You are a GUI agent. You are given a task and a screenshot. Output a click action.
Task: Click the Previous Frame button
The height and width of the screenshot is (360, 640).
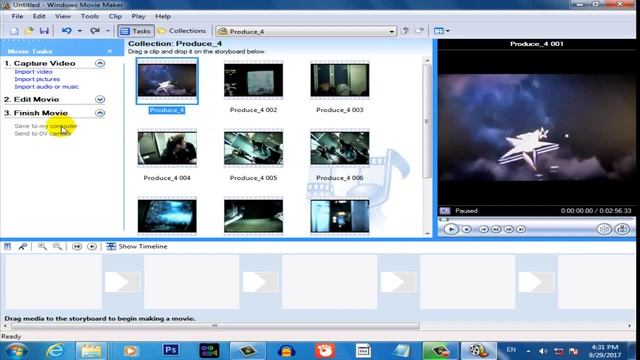coord(496,229)
